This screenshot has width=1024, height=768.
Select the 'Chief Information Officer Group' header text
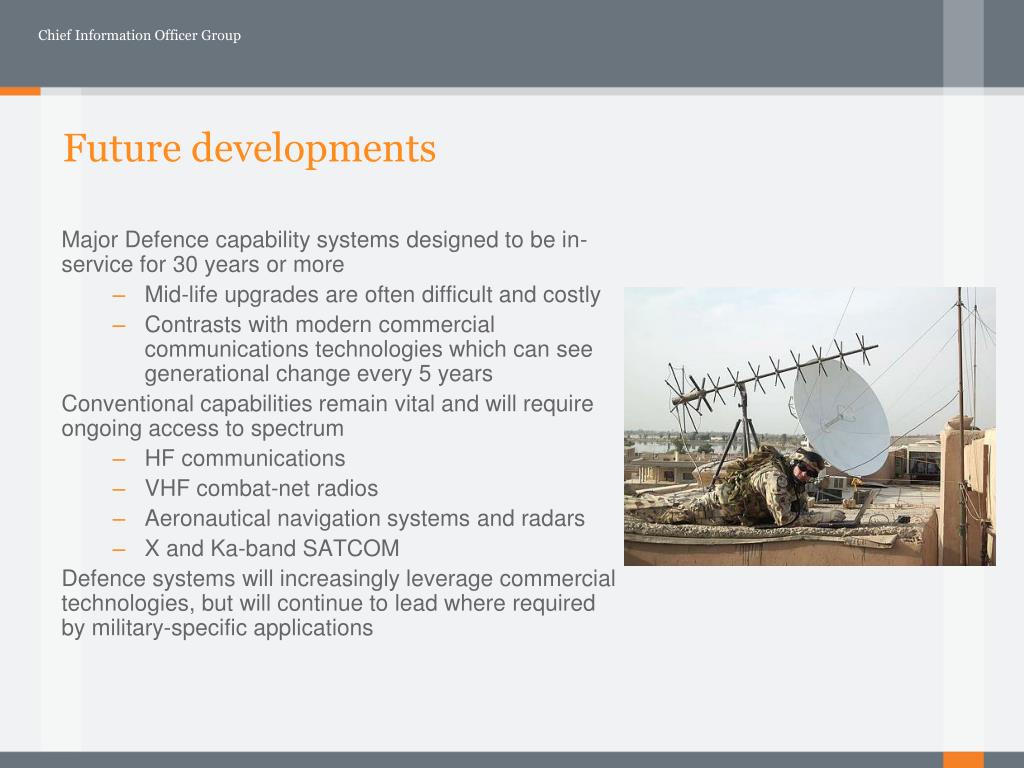[x=139, y=35]
